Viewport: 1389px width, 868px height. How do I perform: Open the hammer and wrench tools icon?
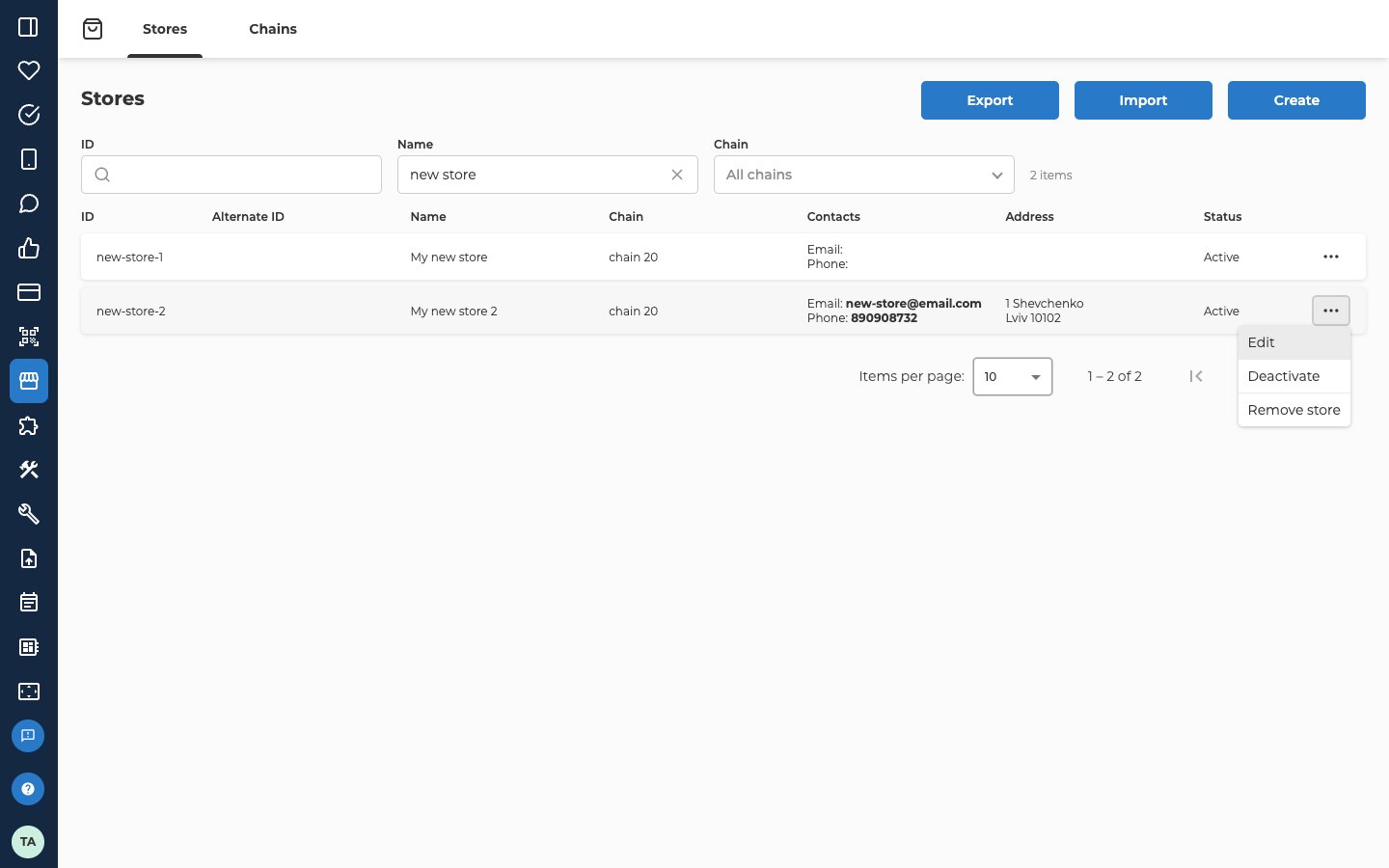[x=29, y=470]
